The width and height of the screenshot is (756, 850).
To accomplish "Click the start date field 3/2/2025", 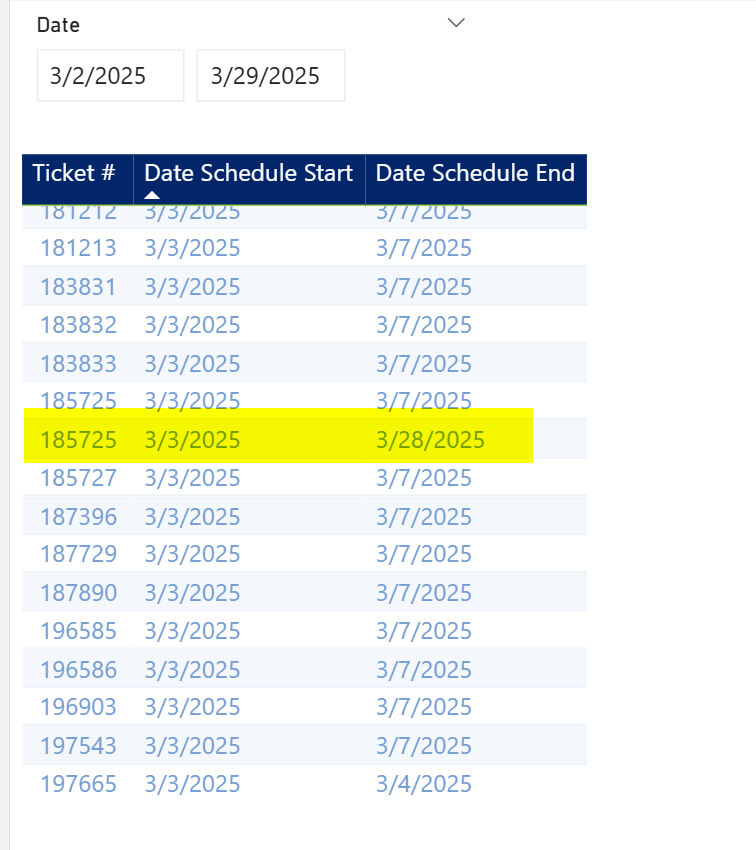I will [111, 75].
